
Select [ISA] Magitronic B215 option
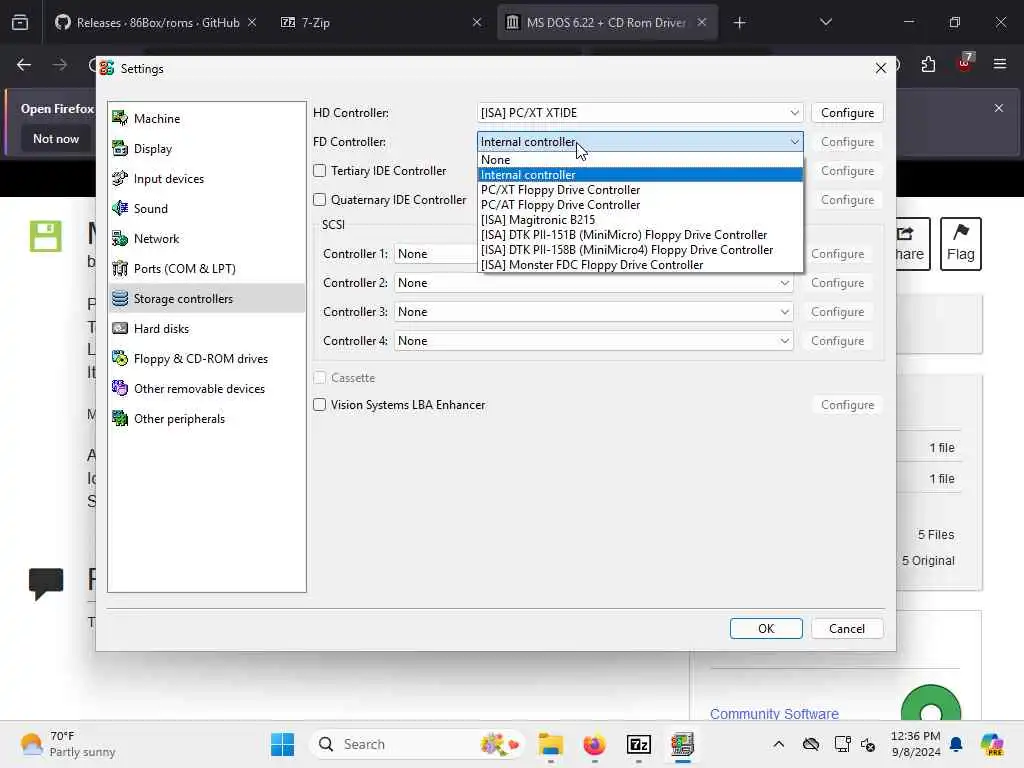pos(640,220)
